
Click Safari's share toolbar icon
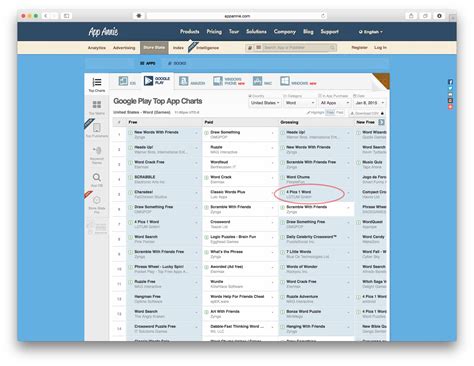click(411, 16)
